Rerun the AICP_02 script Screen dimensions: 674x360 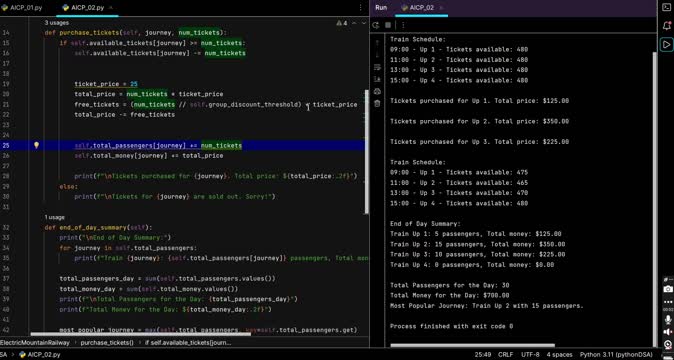(x=376, y=25)
